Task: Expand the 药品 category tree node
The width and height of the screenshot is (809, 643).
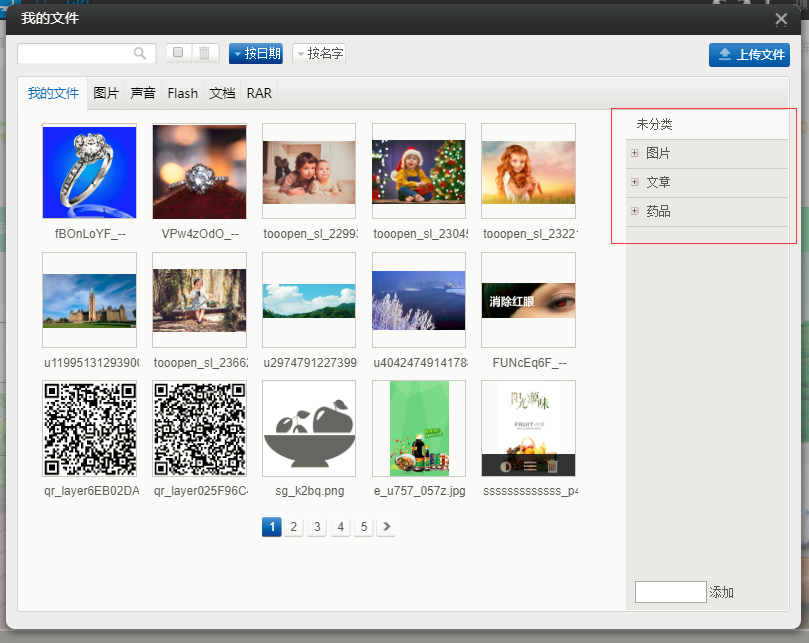Action: [635, 211]
